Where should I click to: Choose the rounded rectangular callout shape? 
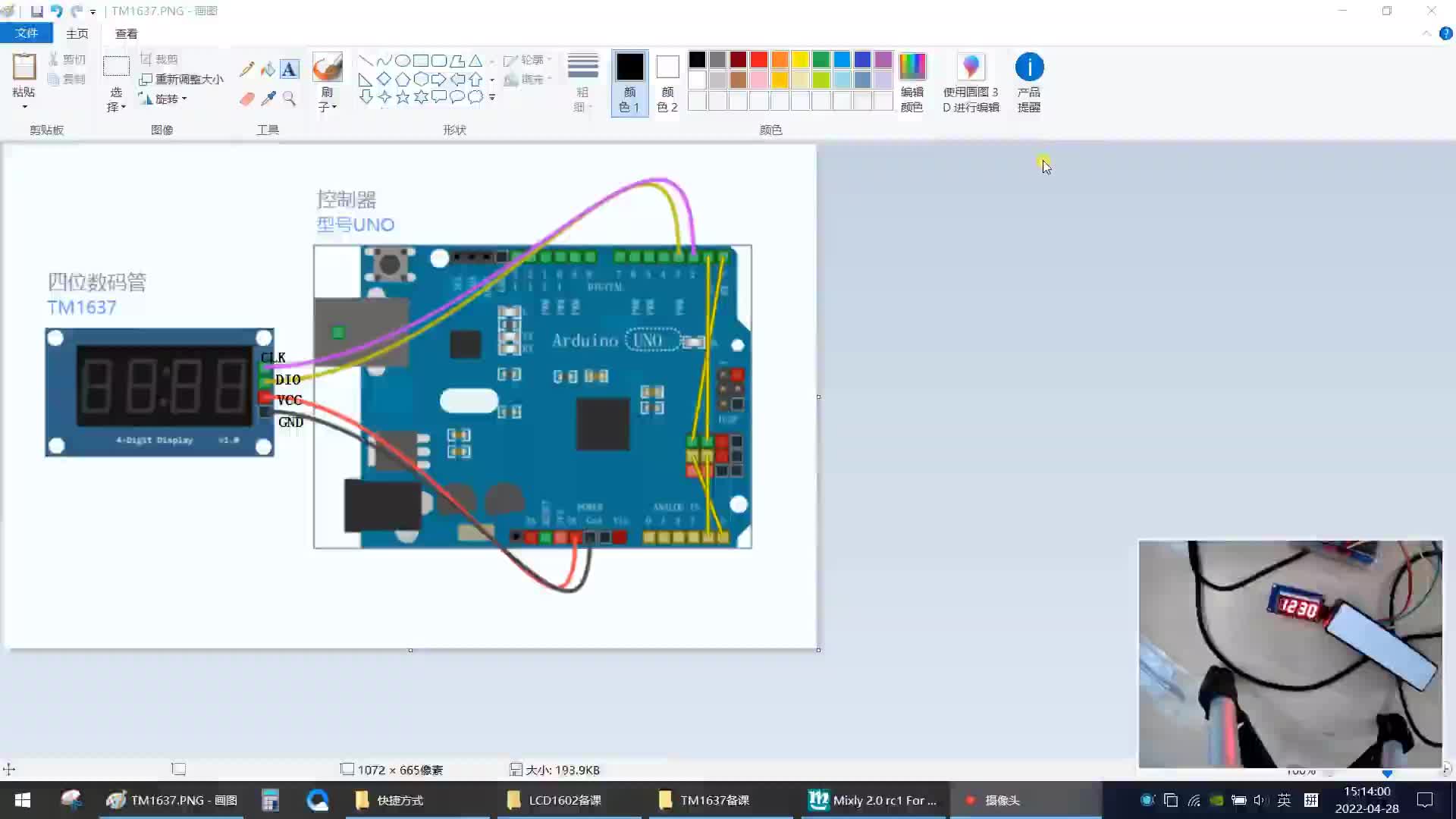[439, 97]
